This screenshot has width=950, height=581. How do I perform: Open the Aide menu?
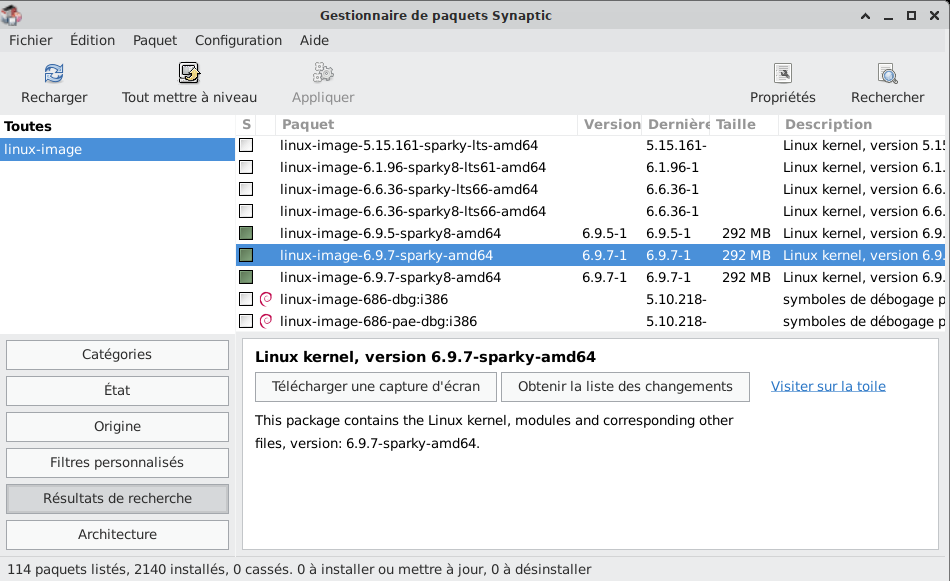click(x=314, y=40)
